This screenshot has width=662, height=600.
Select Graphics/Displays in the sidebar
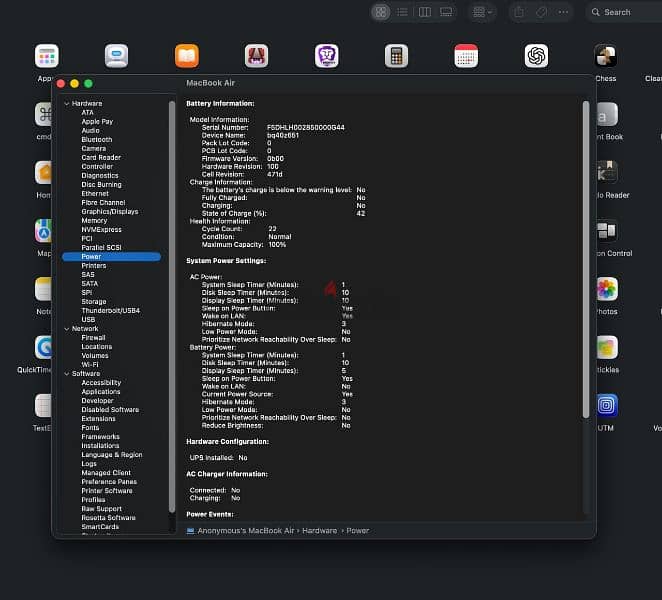(x=110, y=212)
